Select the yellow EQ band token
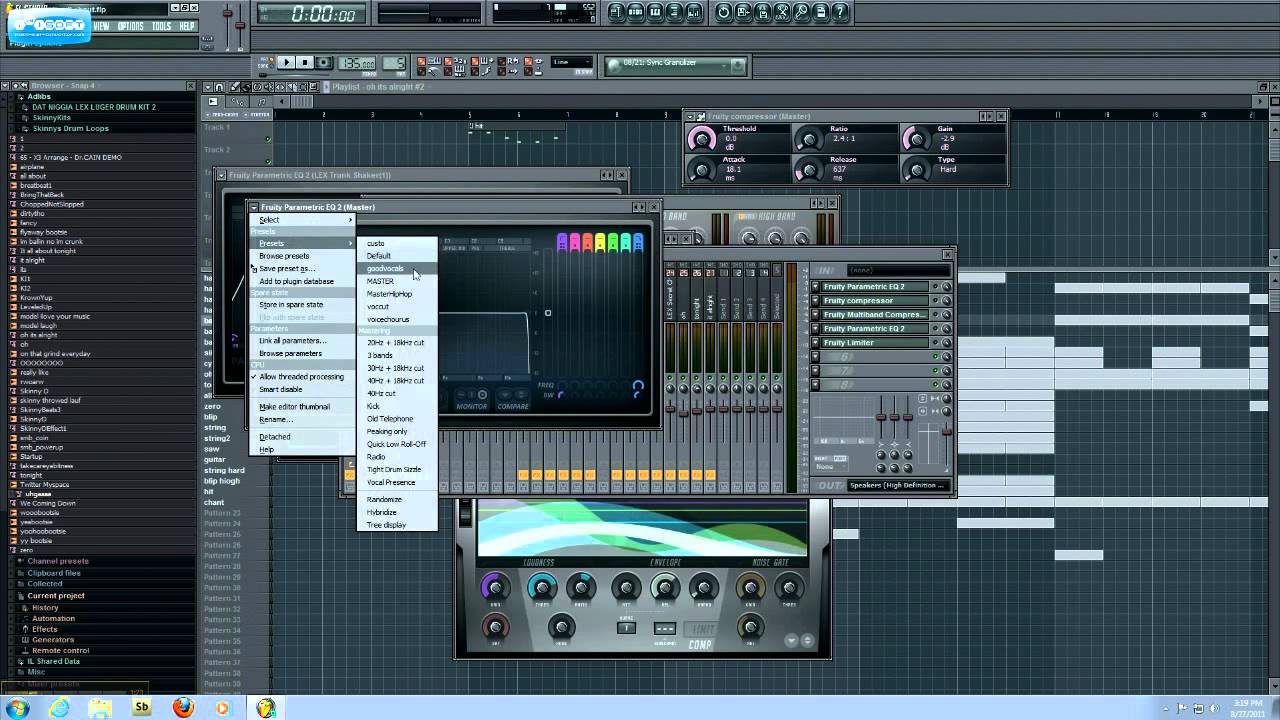Image resolution: width=1280 pixels, height=720 pixels. click(x=600, y=243)
